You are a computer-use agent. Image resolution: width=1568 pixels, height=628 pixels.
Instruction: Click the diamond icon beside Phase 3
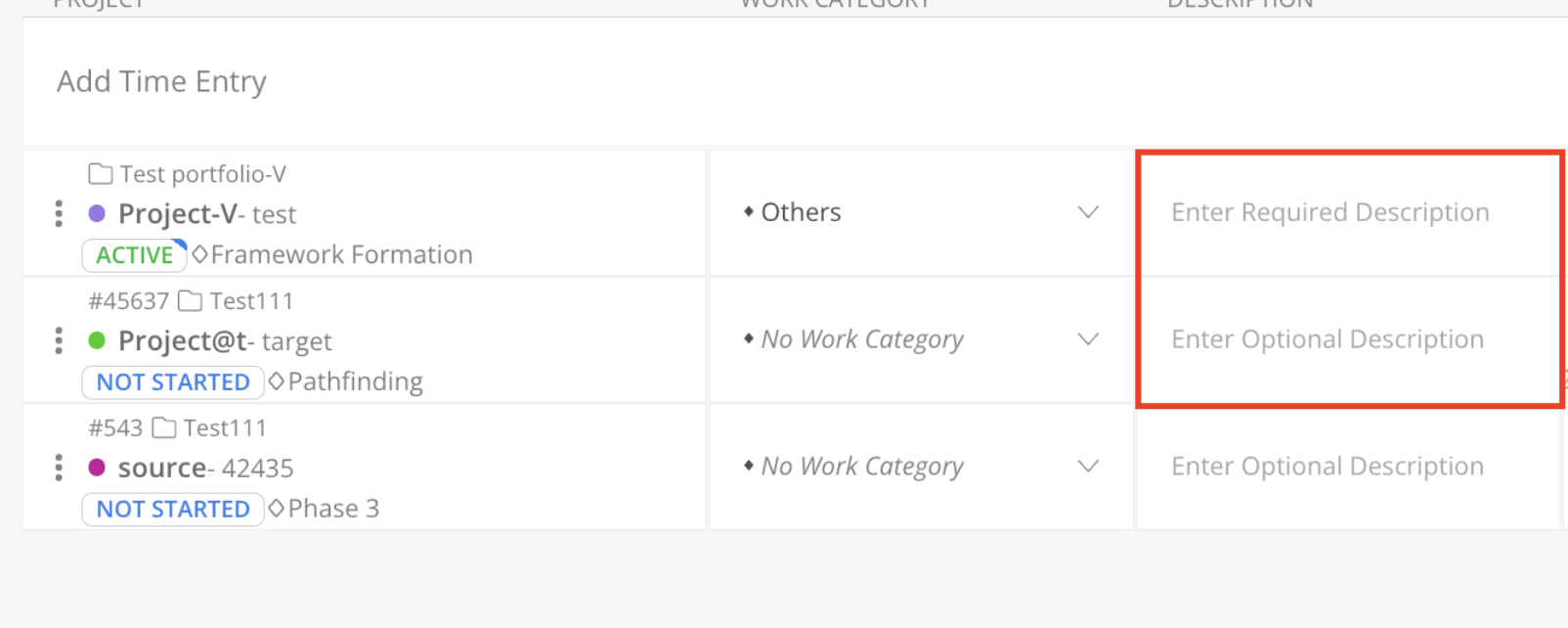click(x=277, y=509)
